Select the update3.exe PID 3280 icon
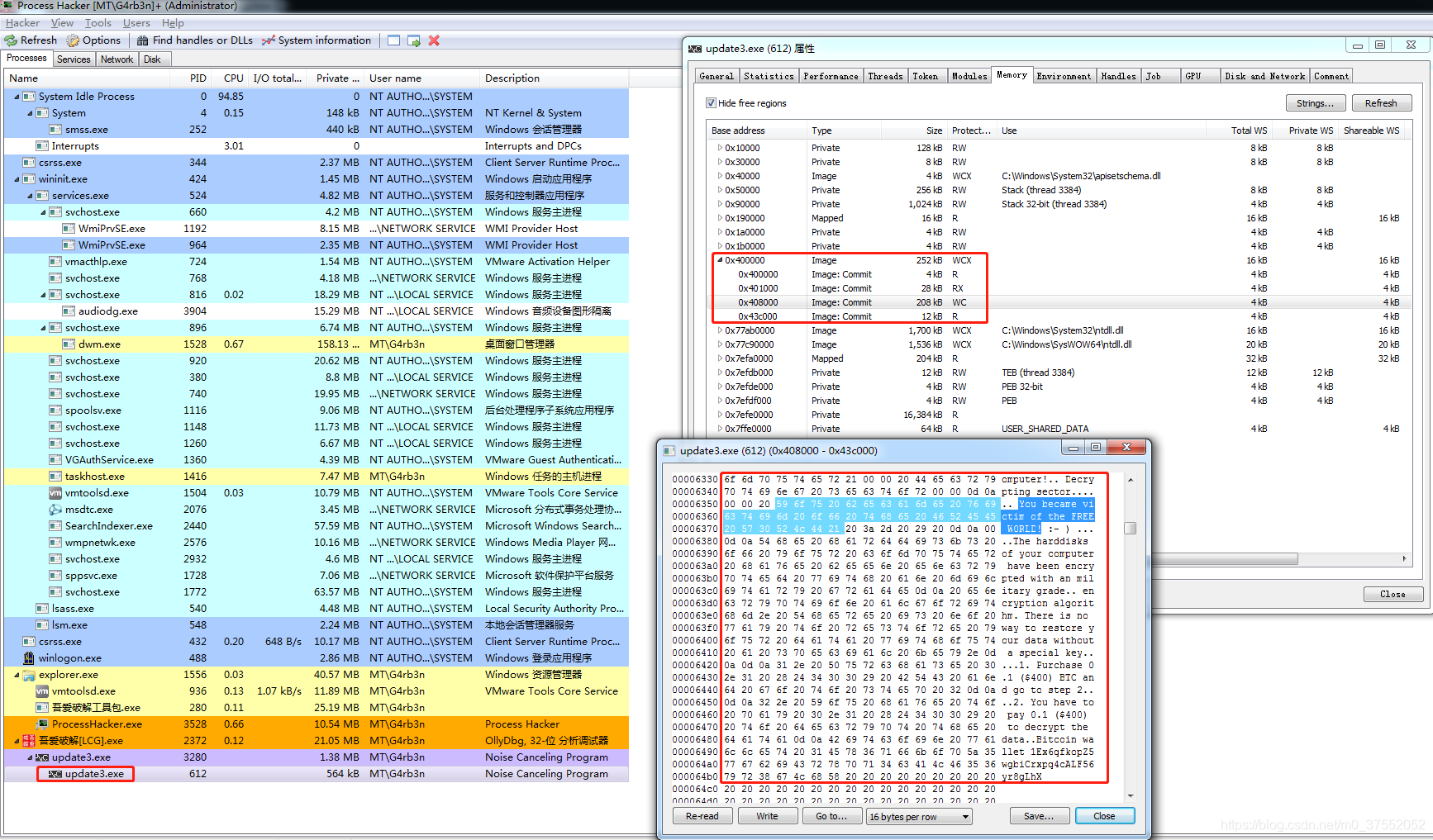Image resolution: width=1433 pixels, height=840 pixels. tap(42, 757)
